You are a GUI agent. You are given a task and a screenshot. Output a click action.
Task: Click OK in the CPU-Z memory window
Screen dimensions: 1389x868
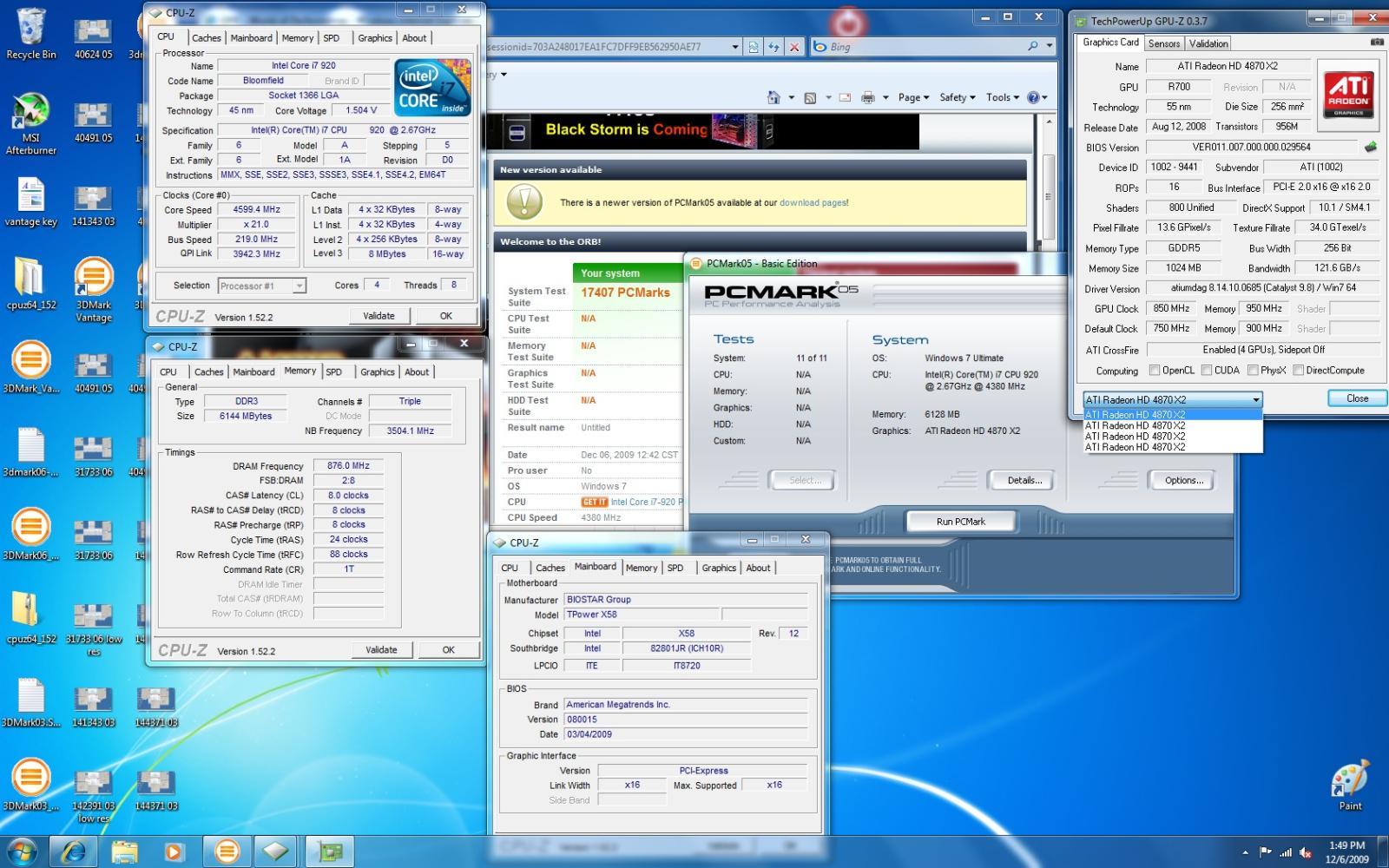tap(448, 649)
